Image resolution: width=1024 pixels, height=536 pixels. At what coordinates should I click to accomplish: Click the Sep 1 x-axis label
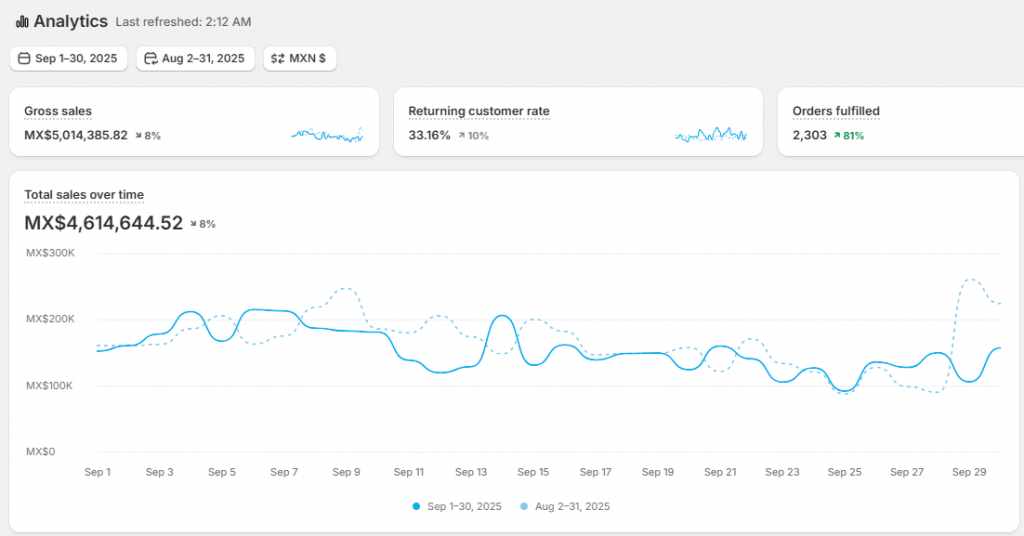coord(97,472)
